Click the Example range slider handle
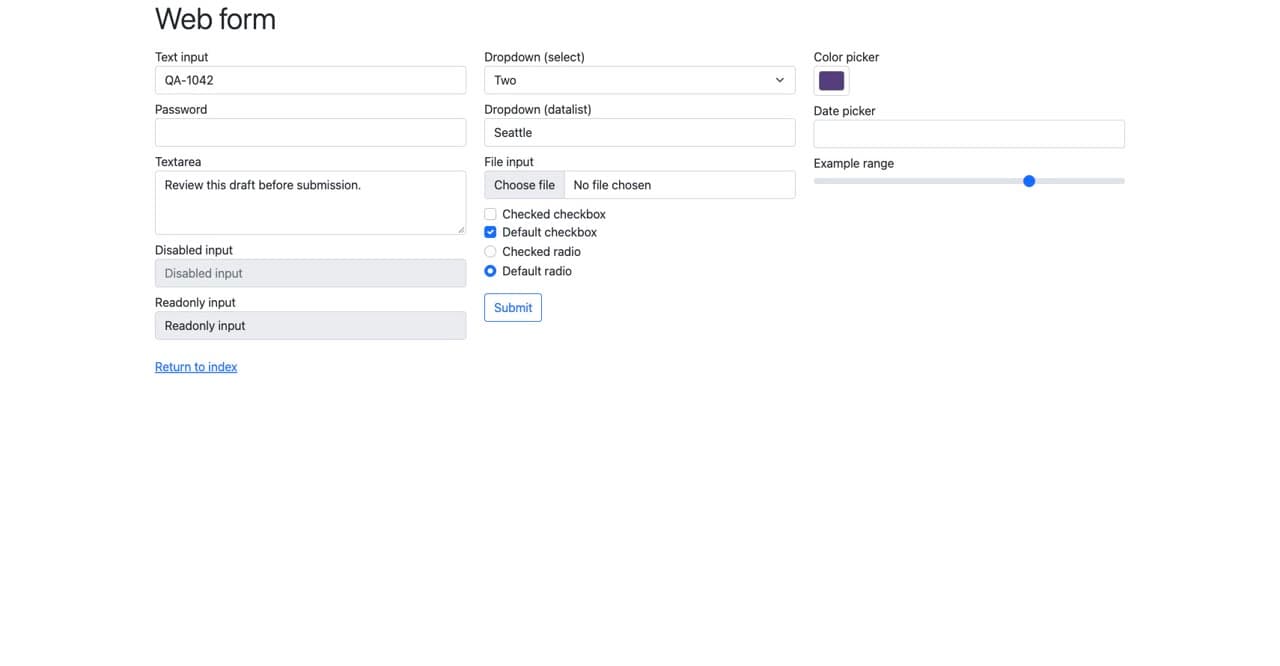The height and width of the screenshot is (666, 1280). 1029,181
